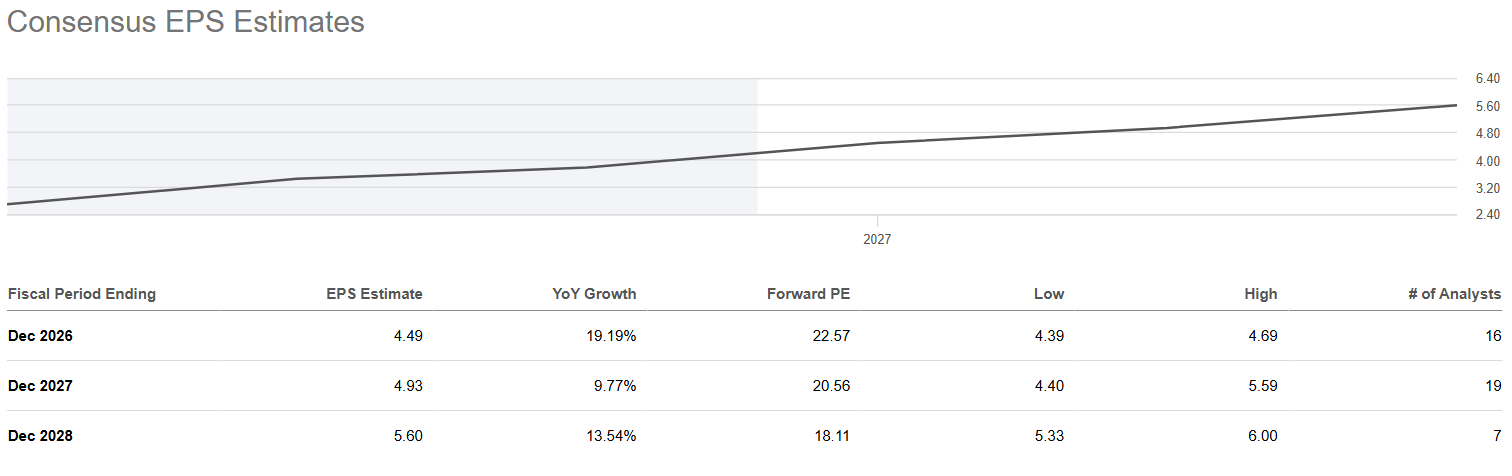Screen dimensions: 1512x476
Task: Select the Dec 2026 row label
Action: coord(40,336)
